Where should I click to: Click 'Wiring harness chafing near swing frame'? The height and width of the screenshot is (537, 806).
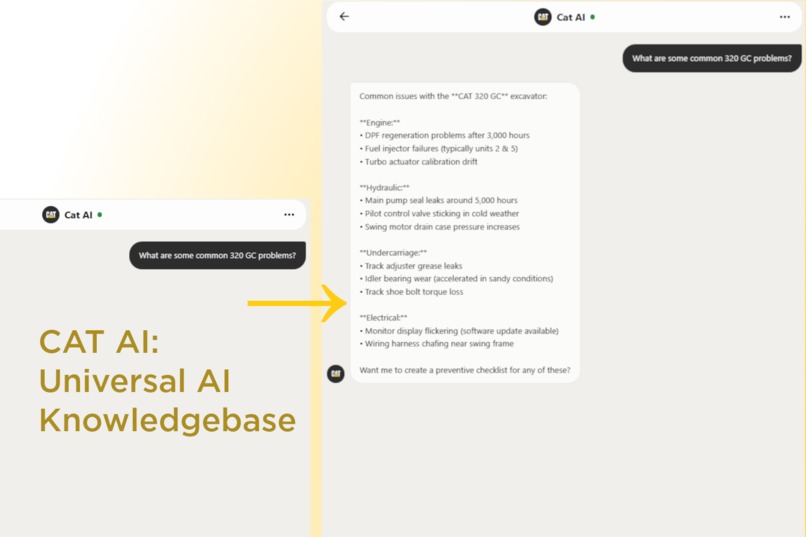436,344
